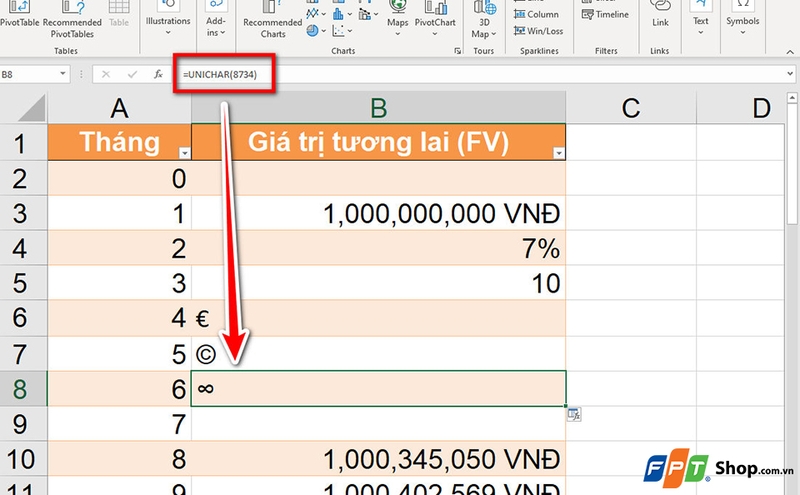Insert a Win/Loss sparkline
800x495 pixels.
click(x=538, y=31)
